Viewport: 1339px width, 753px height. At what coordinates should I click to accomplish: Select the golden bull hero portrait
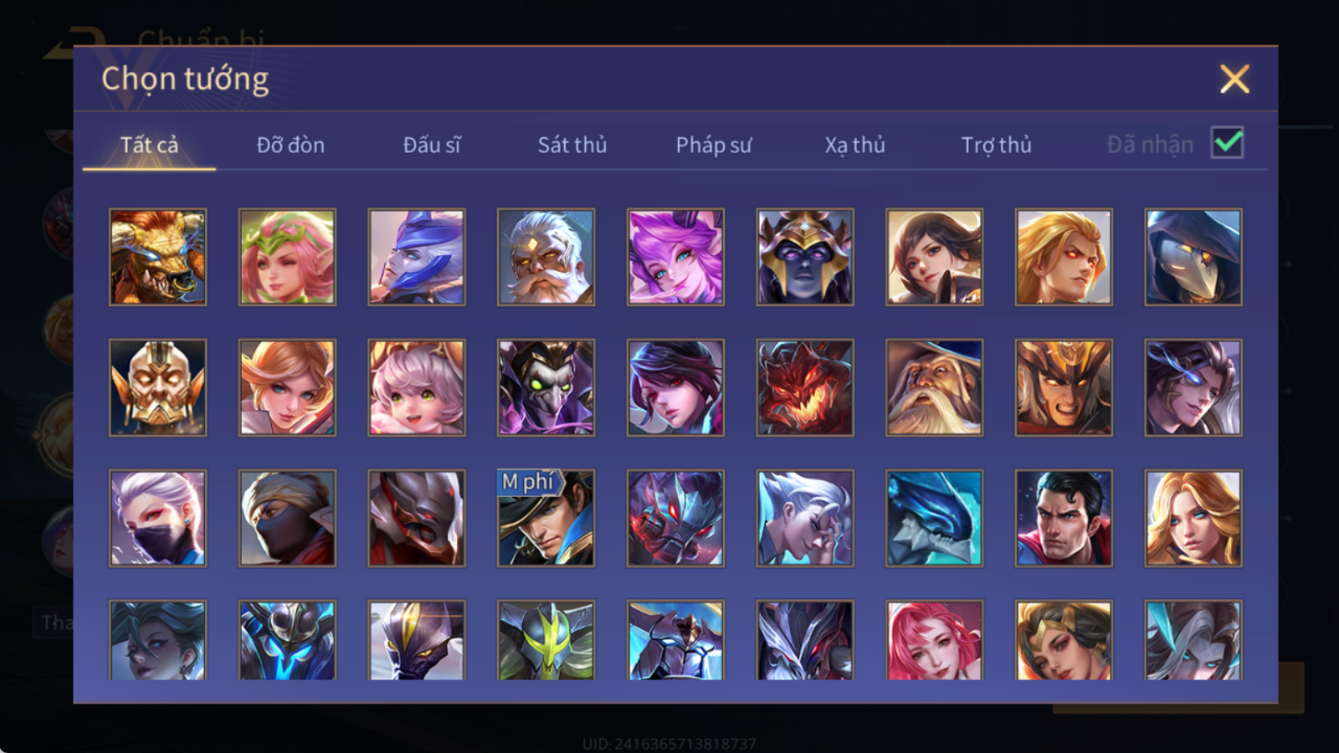158,257
